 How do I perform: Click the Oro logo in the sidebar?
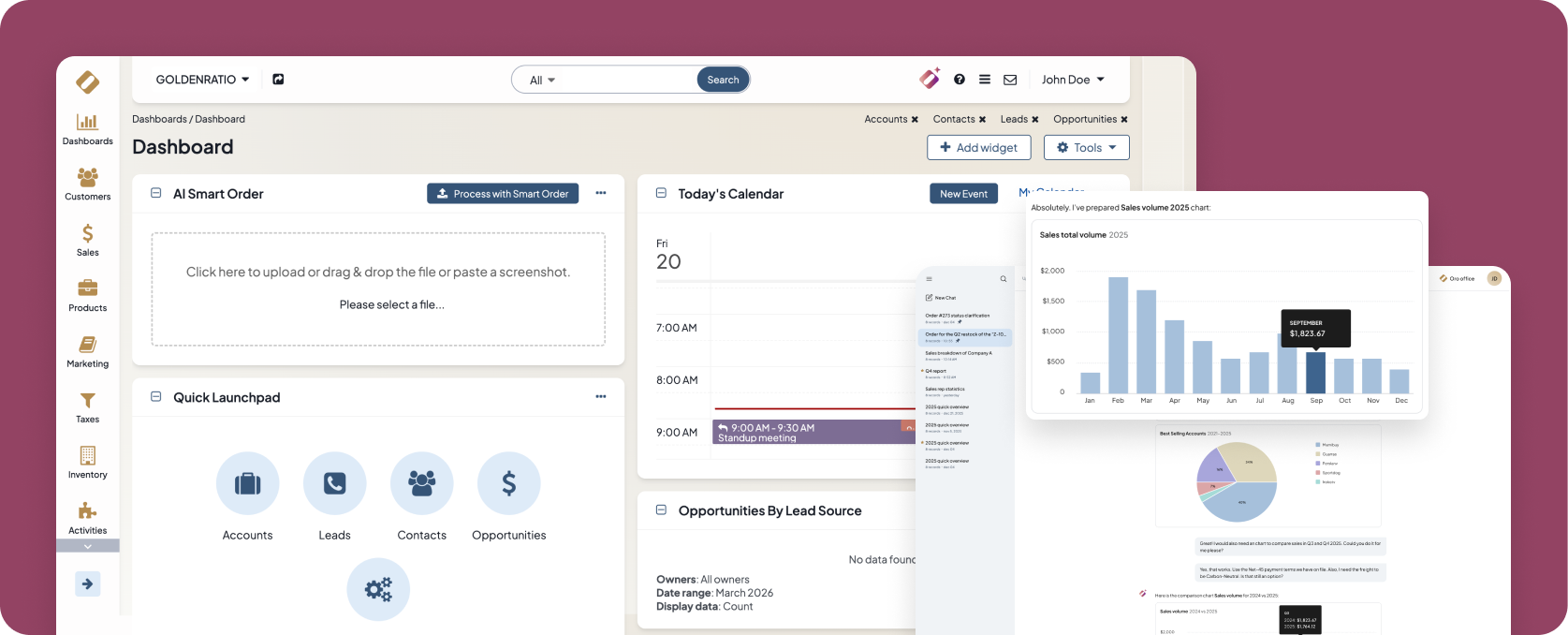coord(88,82)
